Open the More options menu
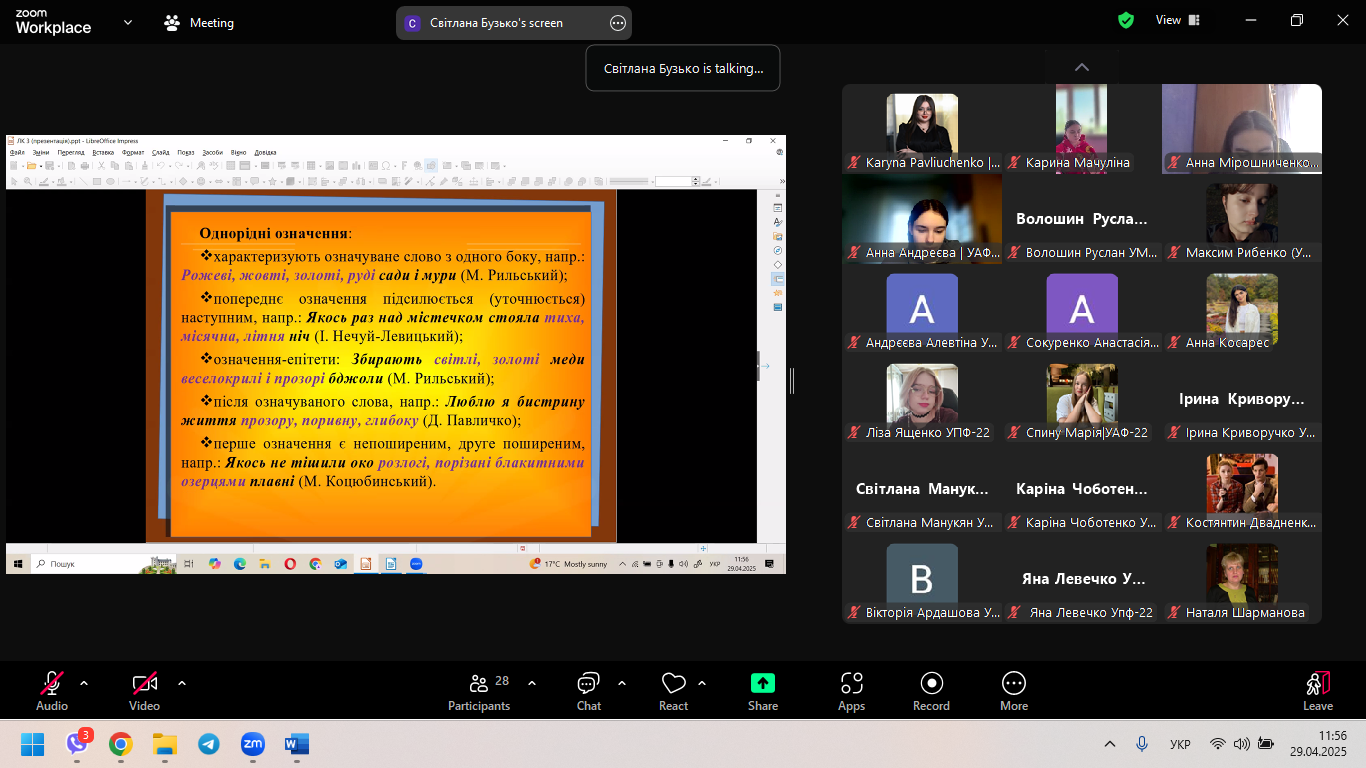Screen dimensions: 1366x768 pos(1013,690)
